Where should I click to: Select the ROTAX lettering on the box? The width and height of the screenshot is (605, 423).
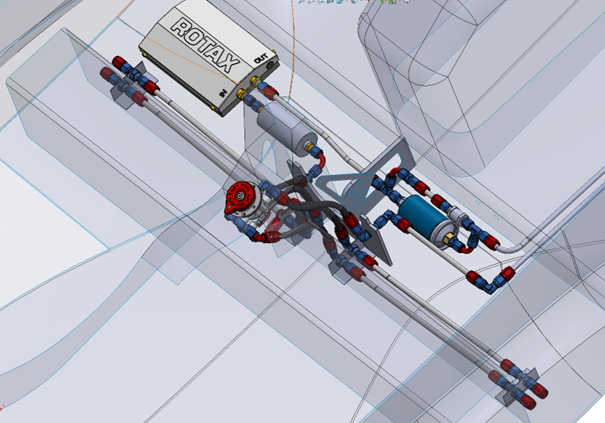pyautogui.click(x=206, y=46)
